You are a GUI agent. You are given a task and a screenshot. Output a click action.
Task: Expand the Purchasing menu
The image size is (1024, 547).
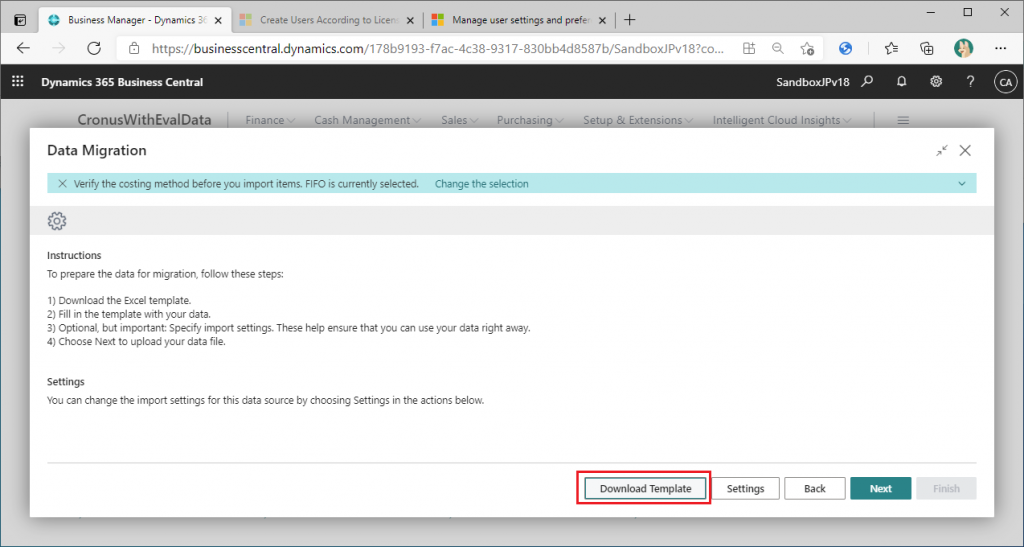tap(530, 120)
